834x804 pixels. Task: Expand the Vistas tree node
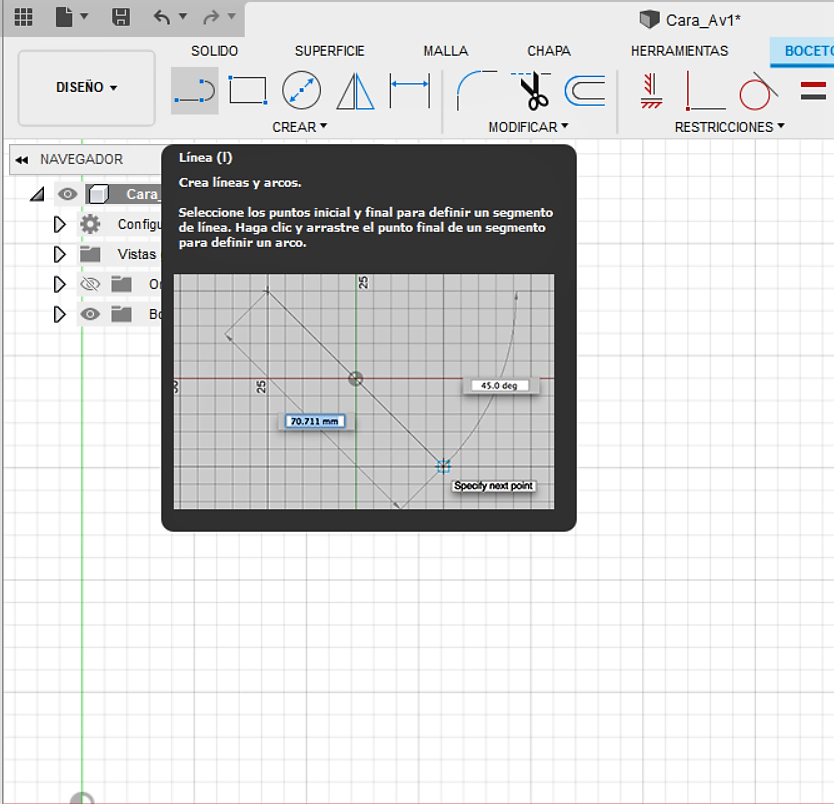coord(60,254)
